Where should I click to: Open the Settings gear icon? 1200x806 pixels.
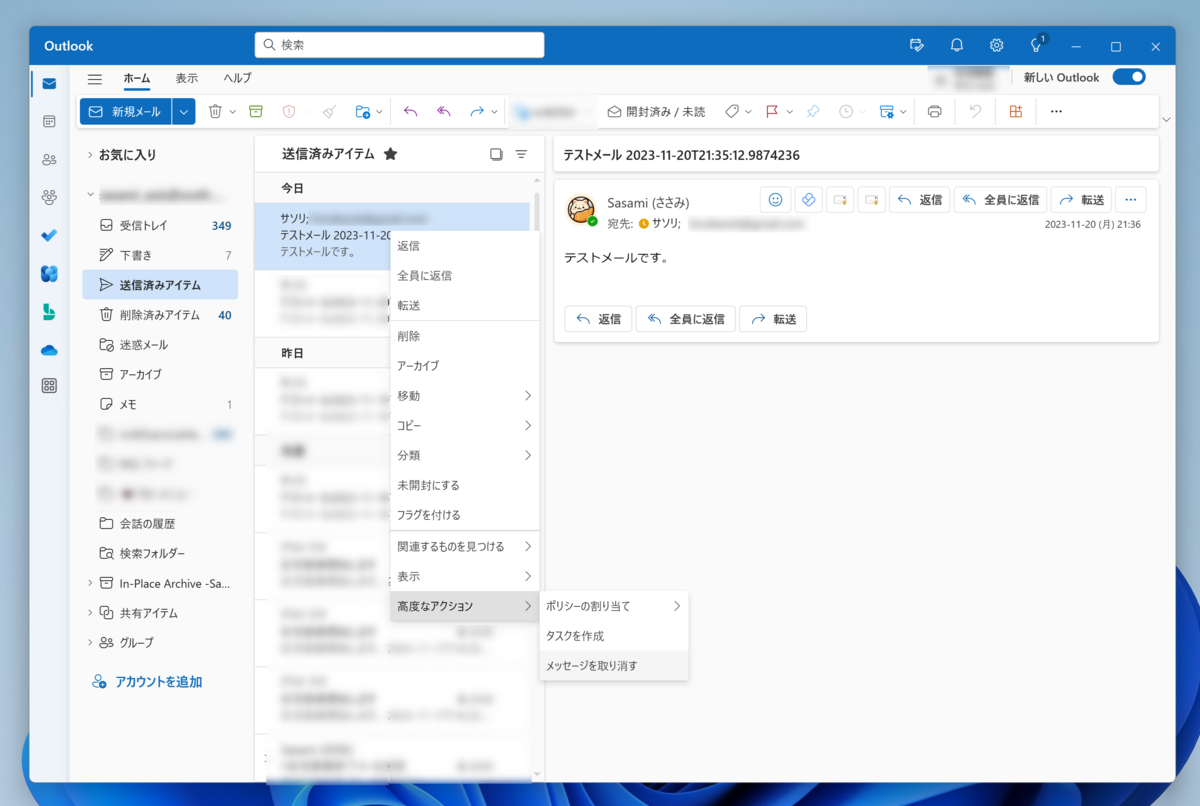point(996,45)
